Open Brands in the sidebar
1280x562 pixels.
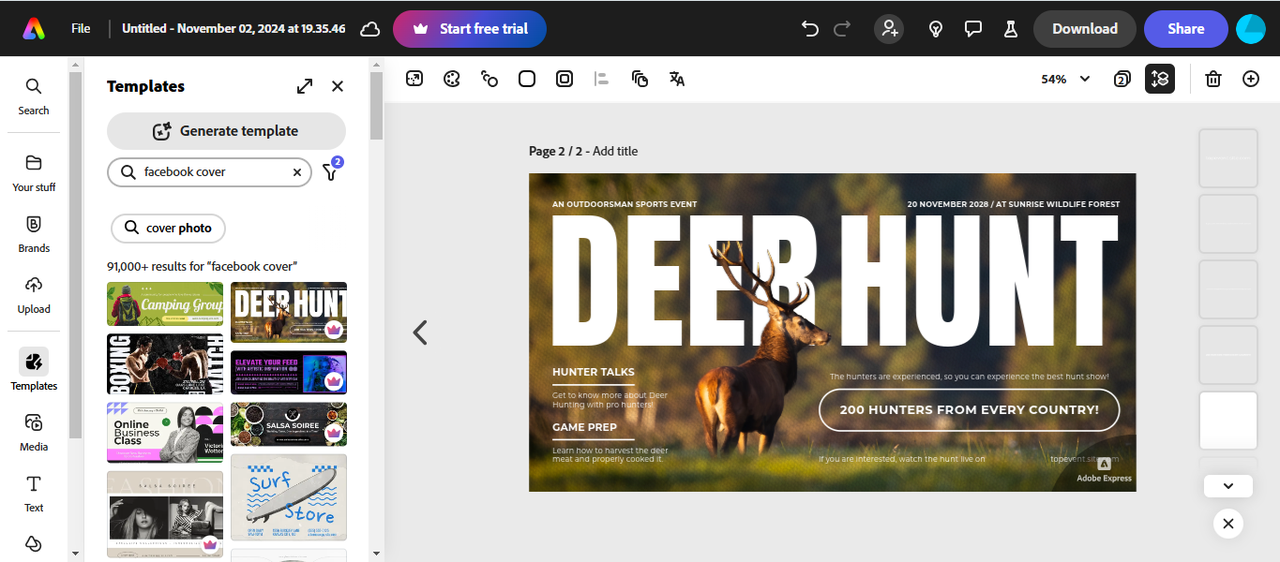pos(34,234)
